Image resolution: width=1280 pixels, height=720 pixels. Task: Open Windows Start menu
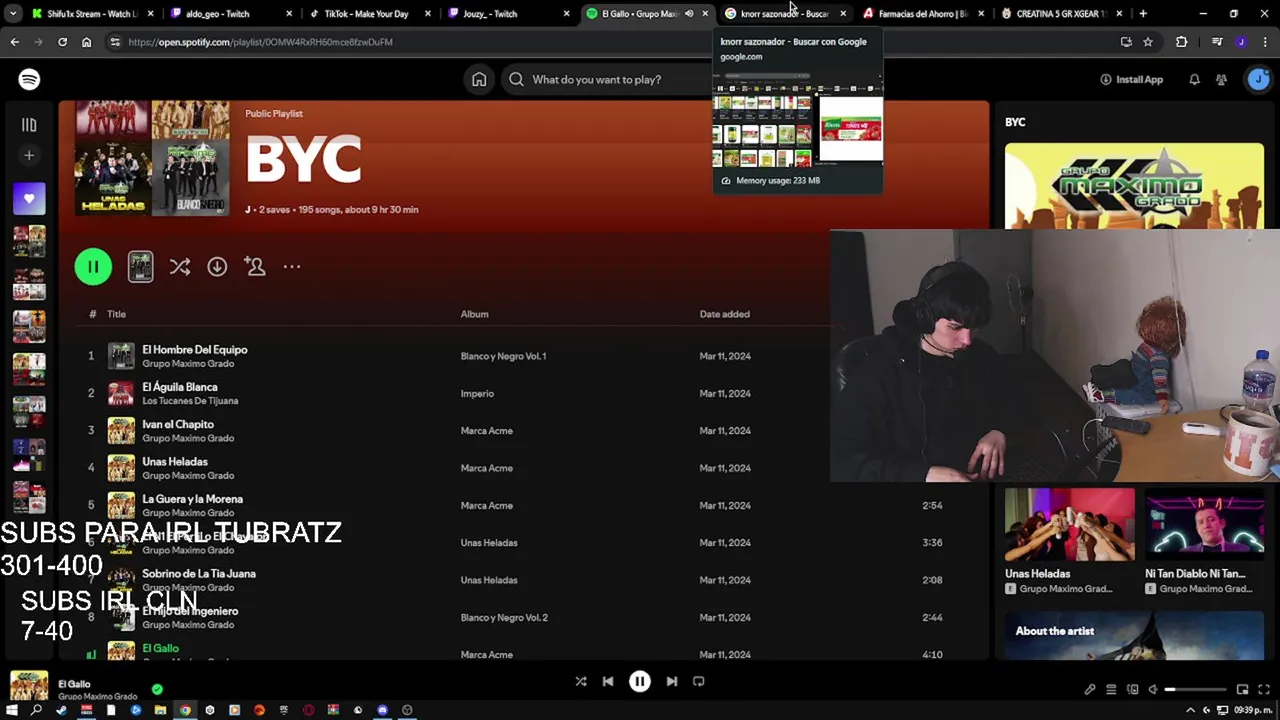[x=11, y=710]
